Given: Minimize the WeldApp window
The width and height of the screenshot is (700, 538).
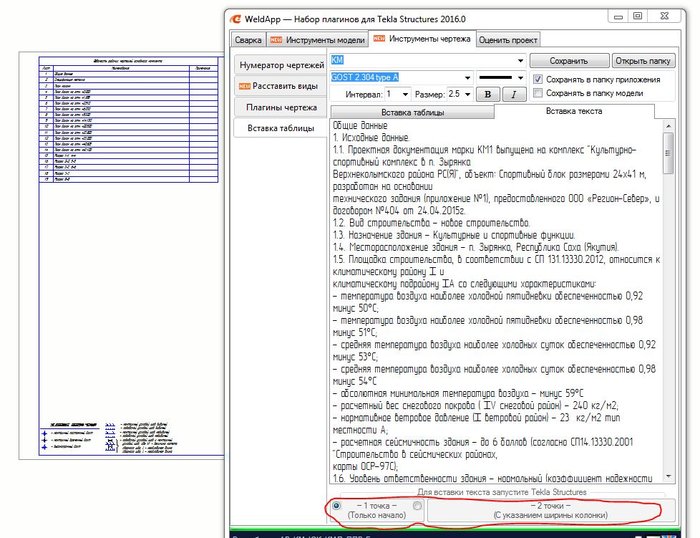Looking at the screenshot, I should pos(618,17).
